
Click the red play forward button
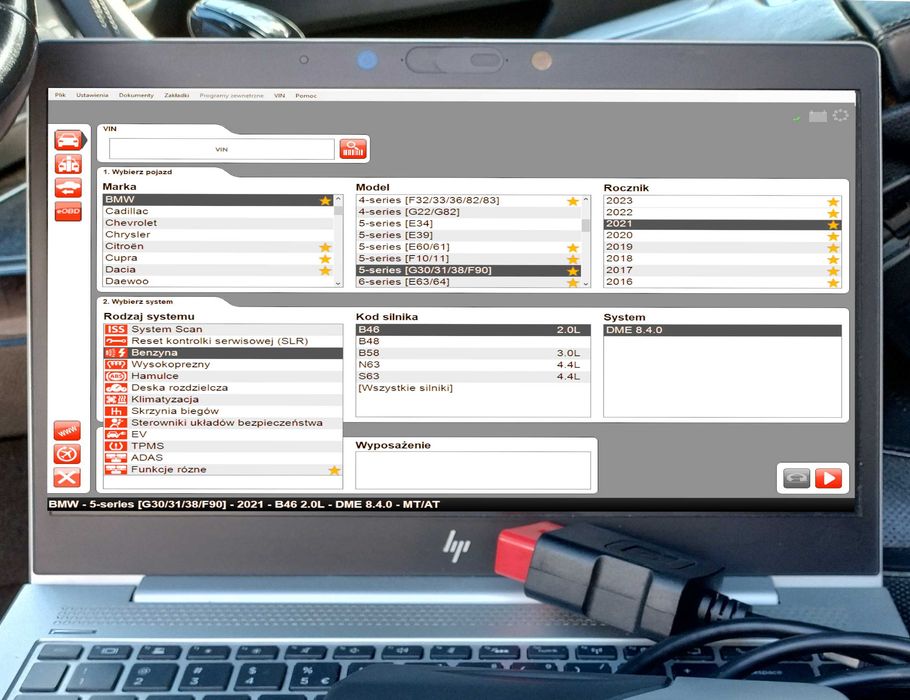pyautogui.click(x=828, y=478)
